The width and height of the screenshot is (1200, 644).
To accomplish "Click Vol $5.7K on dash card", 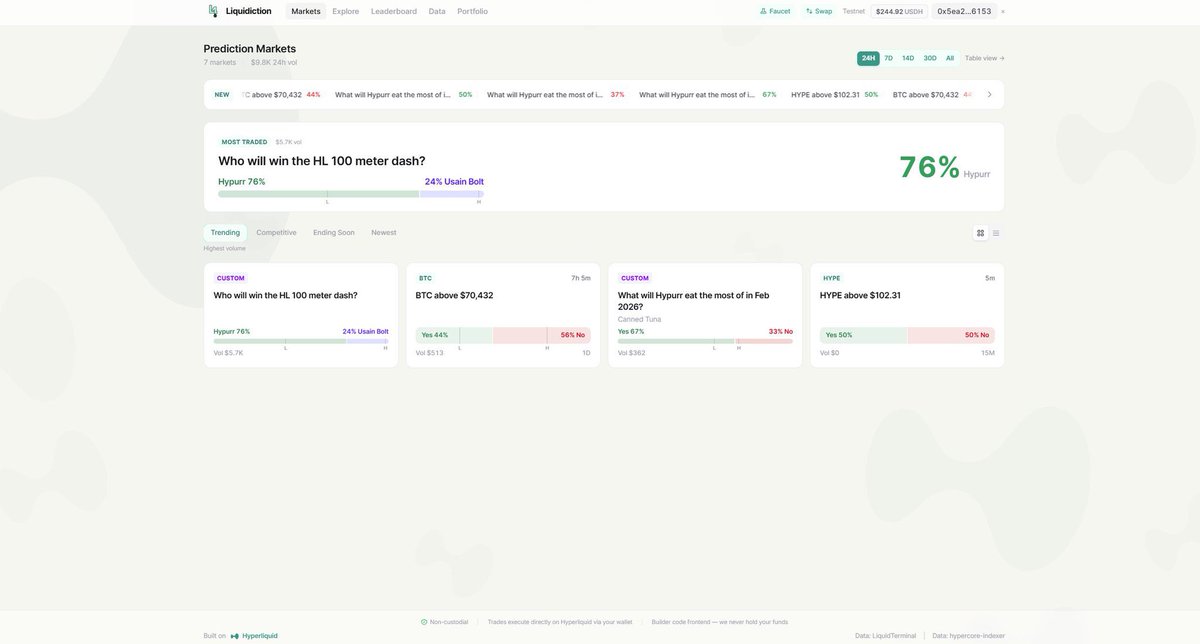I will pyautogui.click(x=228, y=353).
